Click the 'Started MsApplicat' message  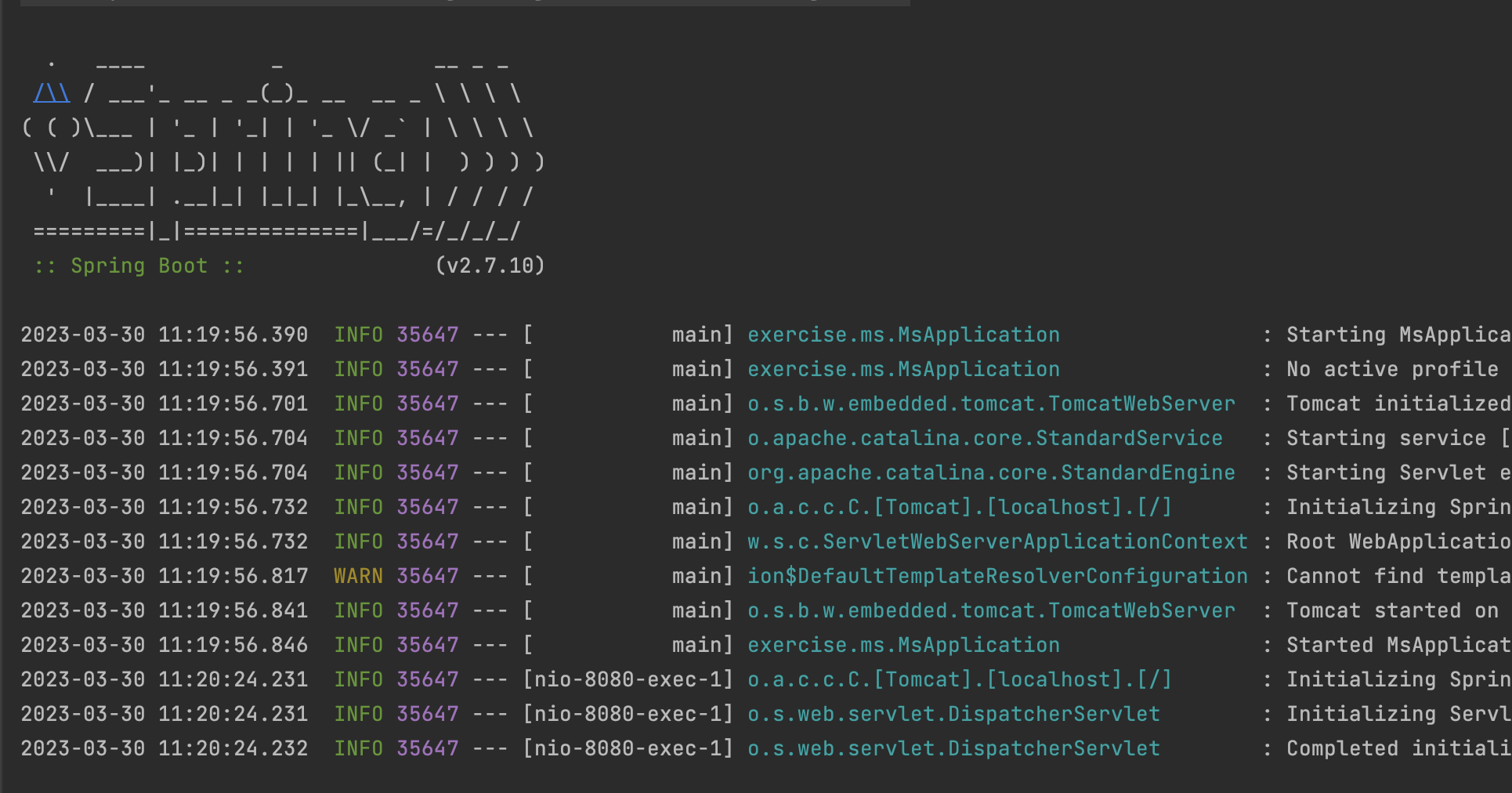[x=1398, y=645]
